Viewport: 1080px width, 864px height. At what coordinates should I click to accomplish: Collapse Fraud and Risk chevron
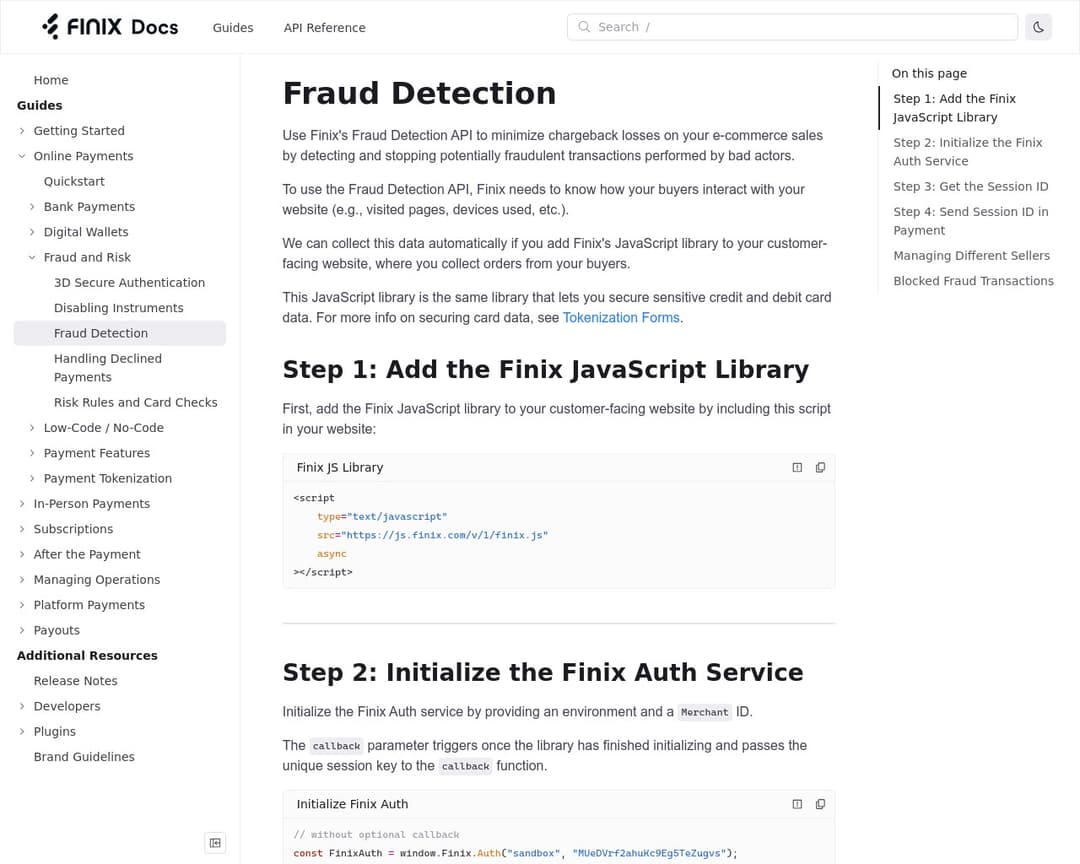(32, 258)
